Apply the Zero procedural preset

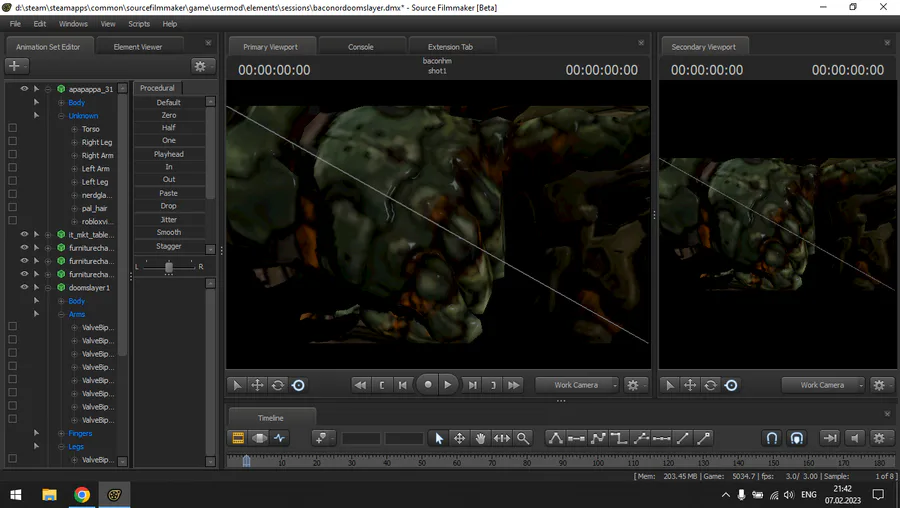point(169,115)
